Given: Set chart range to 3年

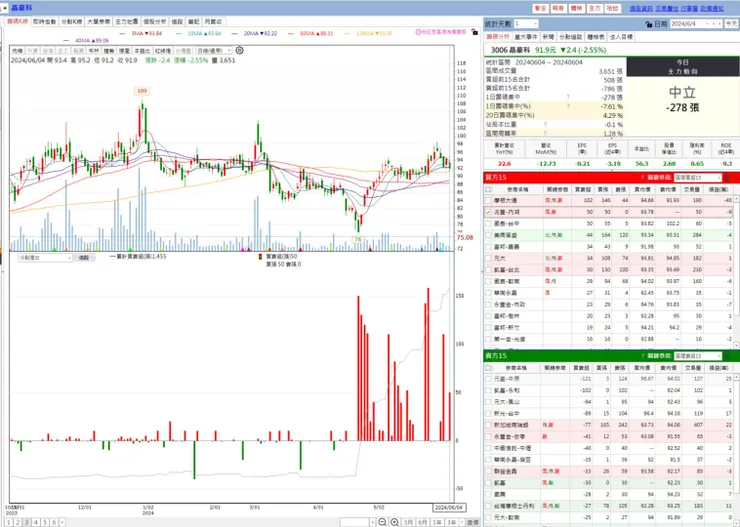Looking at the screenshot, I should tap(452, 522).
